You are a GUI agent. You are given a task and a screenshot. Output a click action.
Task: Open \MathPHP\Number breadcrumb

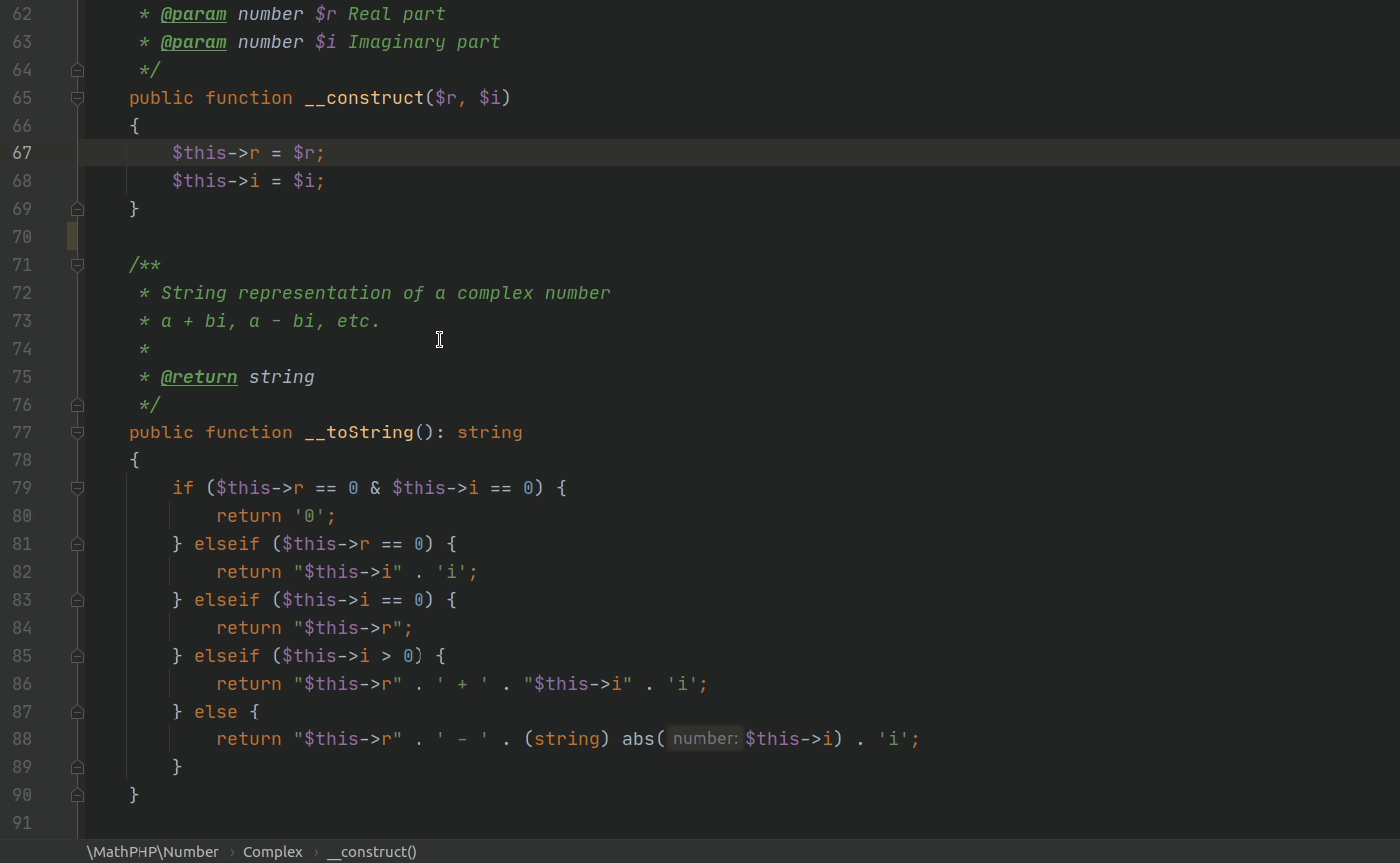tap(152, 852)
